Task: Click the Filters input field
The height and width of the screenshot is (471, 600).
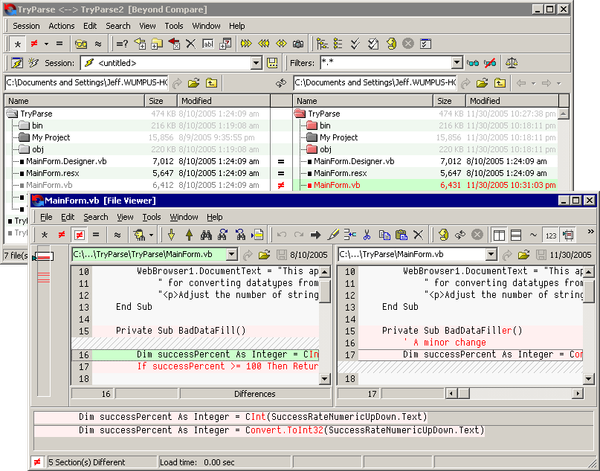Action: [x=386, y=63]
